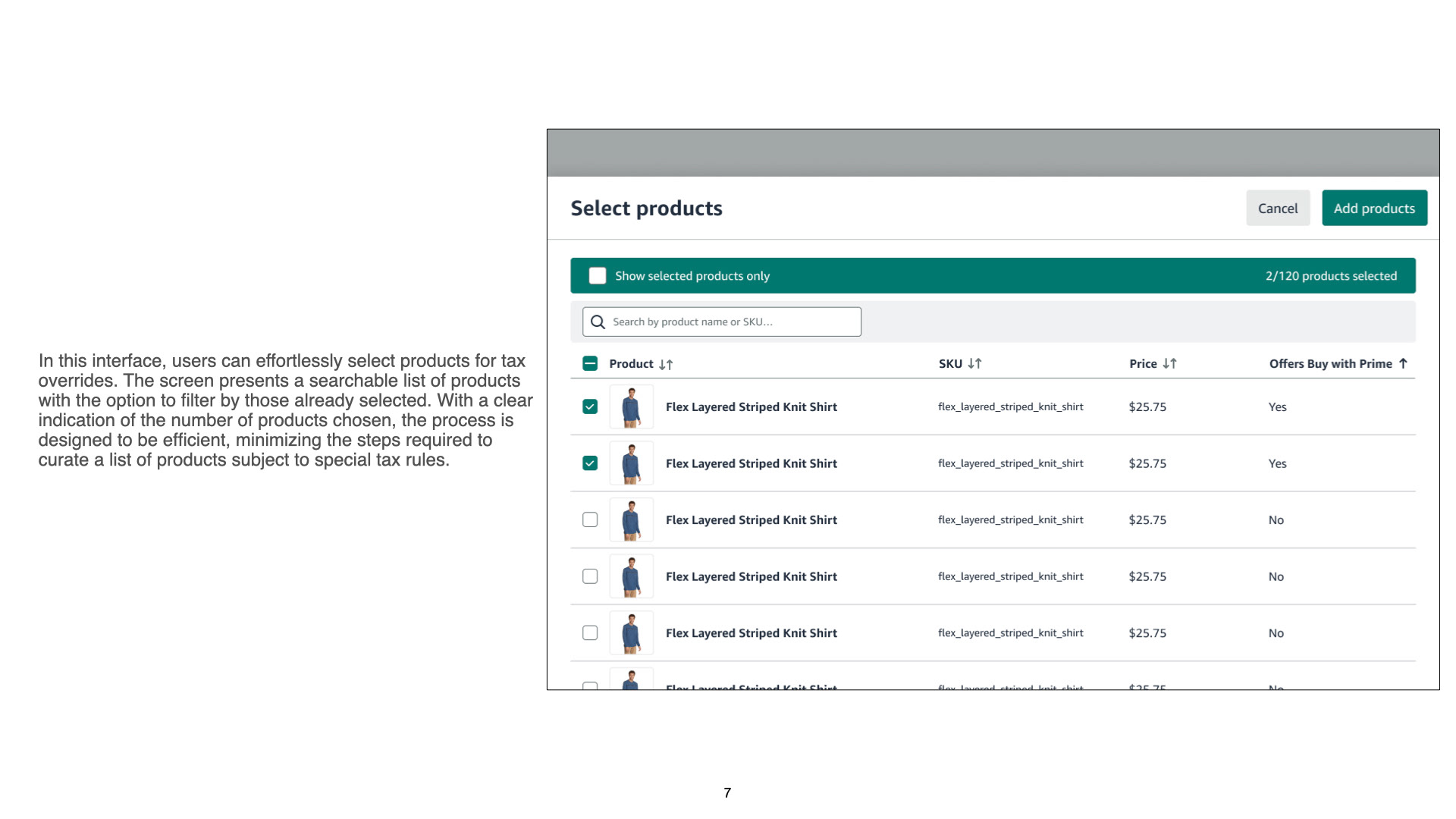Click the 2/120 products selected text

1331,276
